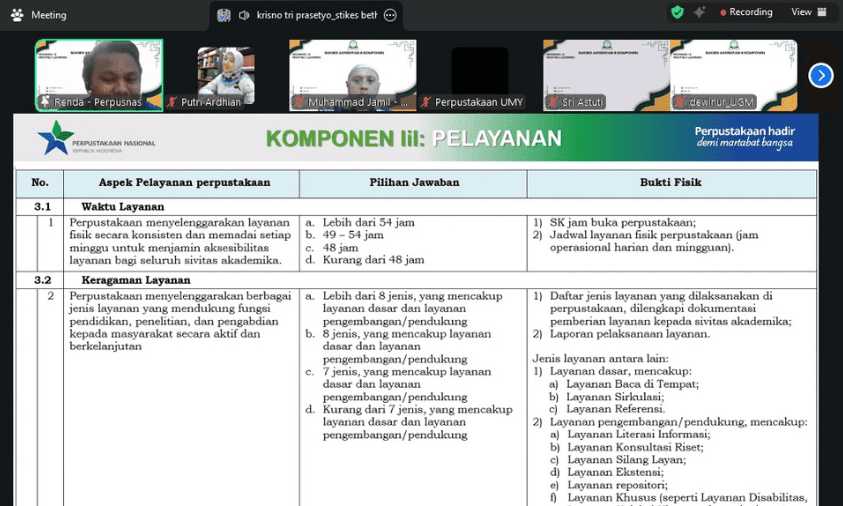Click the Perpustakaan Nasional logo on slide
Viewport: 843px width, 506px height.
pos(96,138)
